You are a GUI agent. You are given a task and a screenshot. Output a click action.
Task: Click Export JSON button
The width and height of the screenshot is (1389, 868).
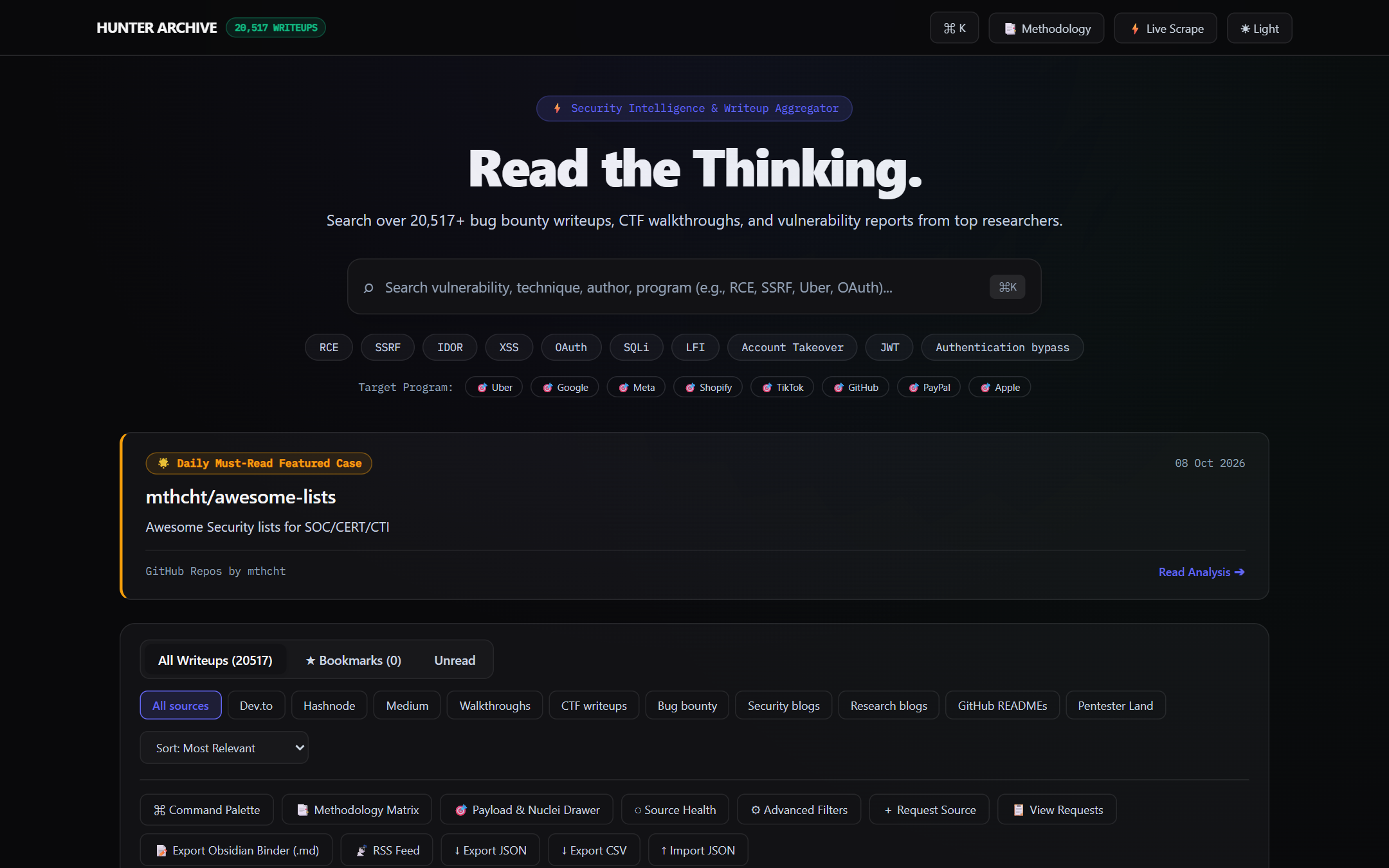click(491, 850)
